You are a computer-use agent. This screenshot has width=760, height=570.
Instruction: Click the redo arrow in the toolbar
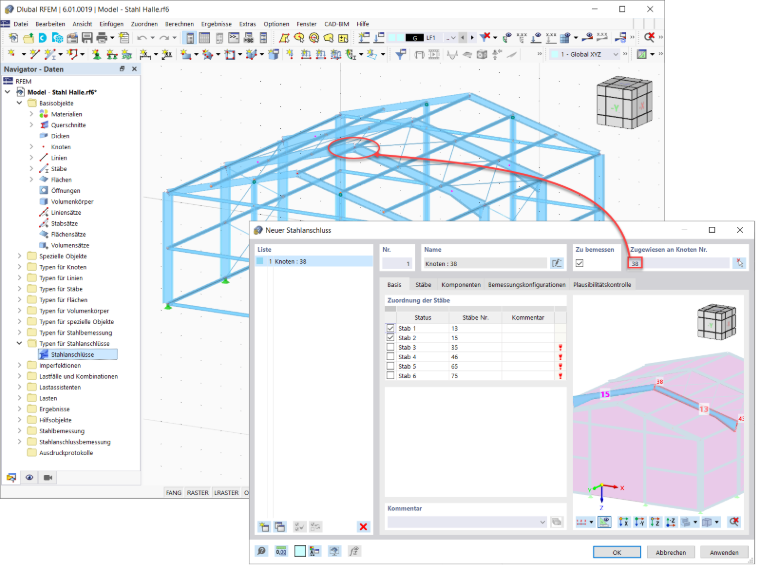coord(164,38)
